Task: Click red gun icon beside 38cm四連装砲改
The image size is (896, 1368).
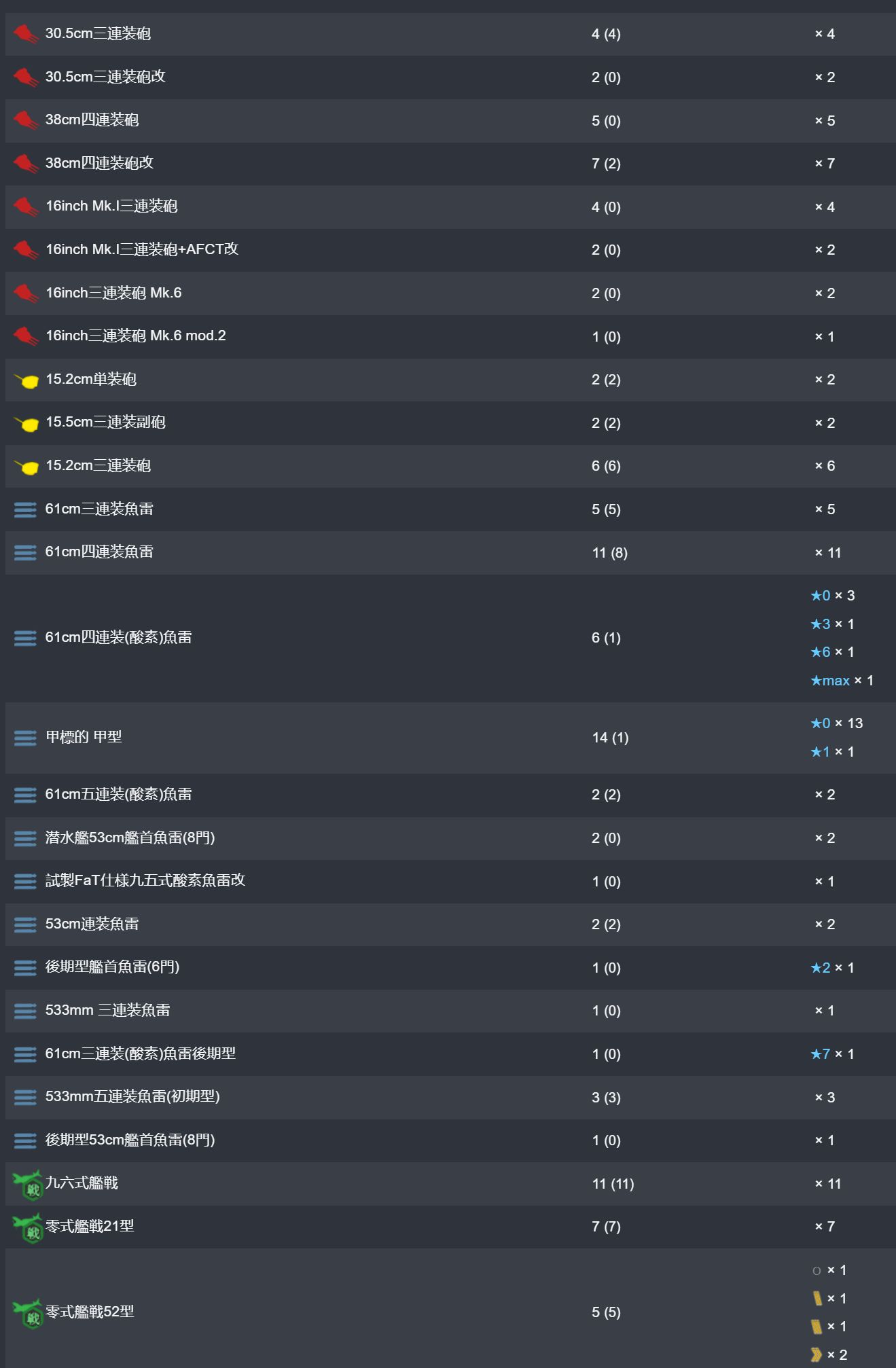Action: pos(26,164)
